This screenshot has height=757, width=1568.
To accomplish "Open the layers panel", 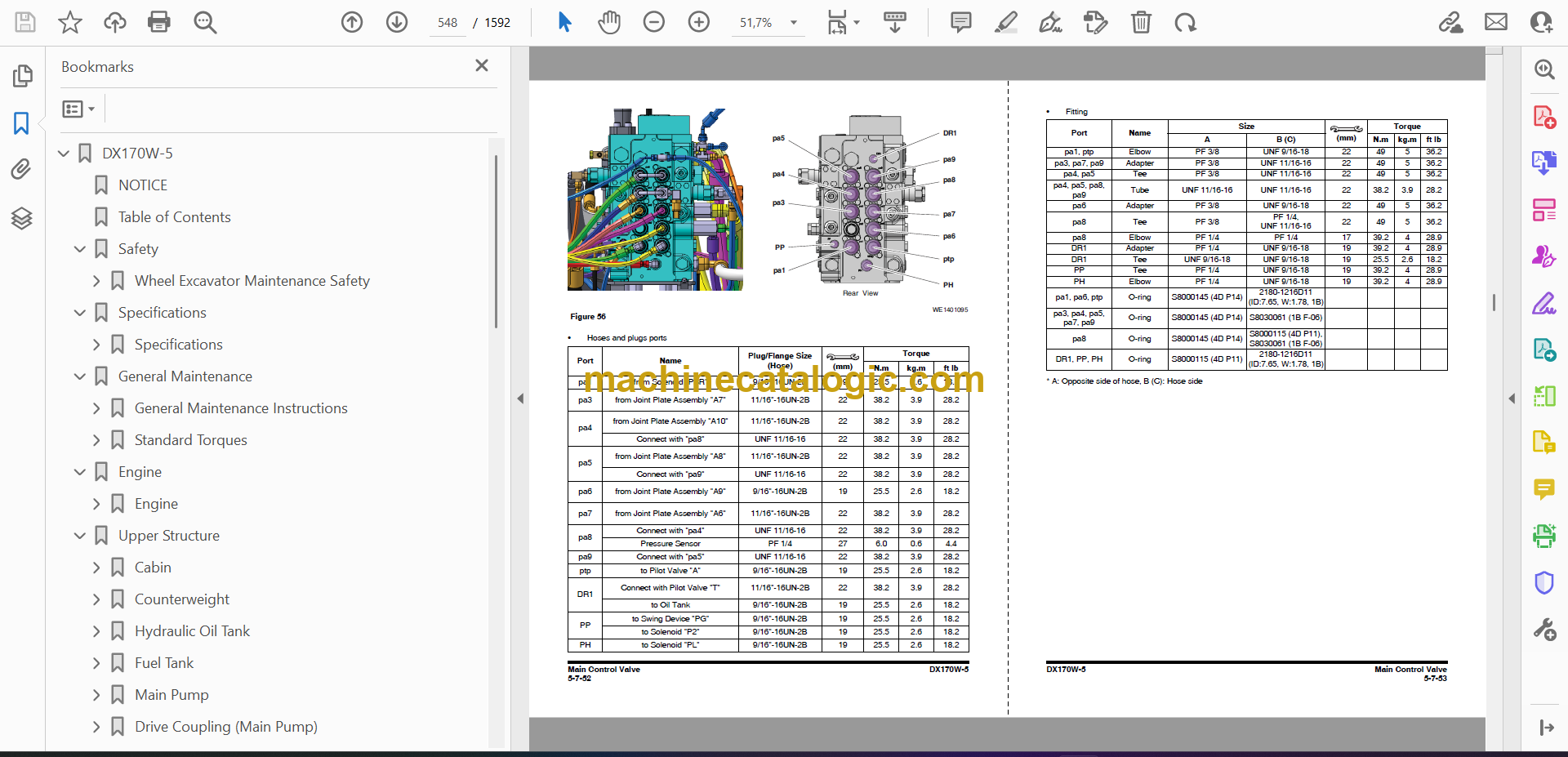I will [x=22, y=218].
